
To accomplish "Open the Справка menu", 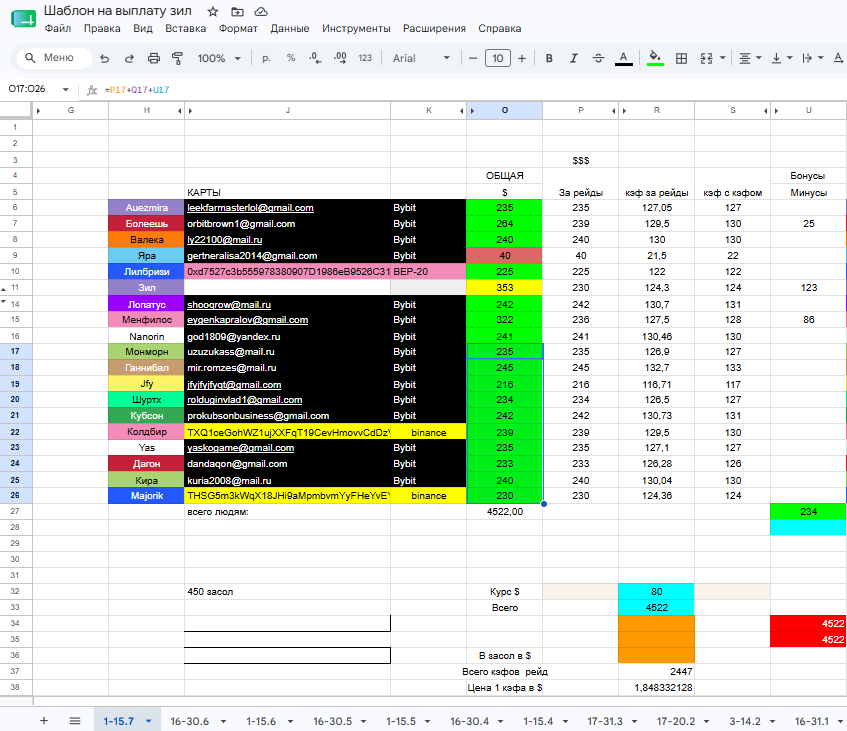I will click(x=500, y=29).
